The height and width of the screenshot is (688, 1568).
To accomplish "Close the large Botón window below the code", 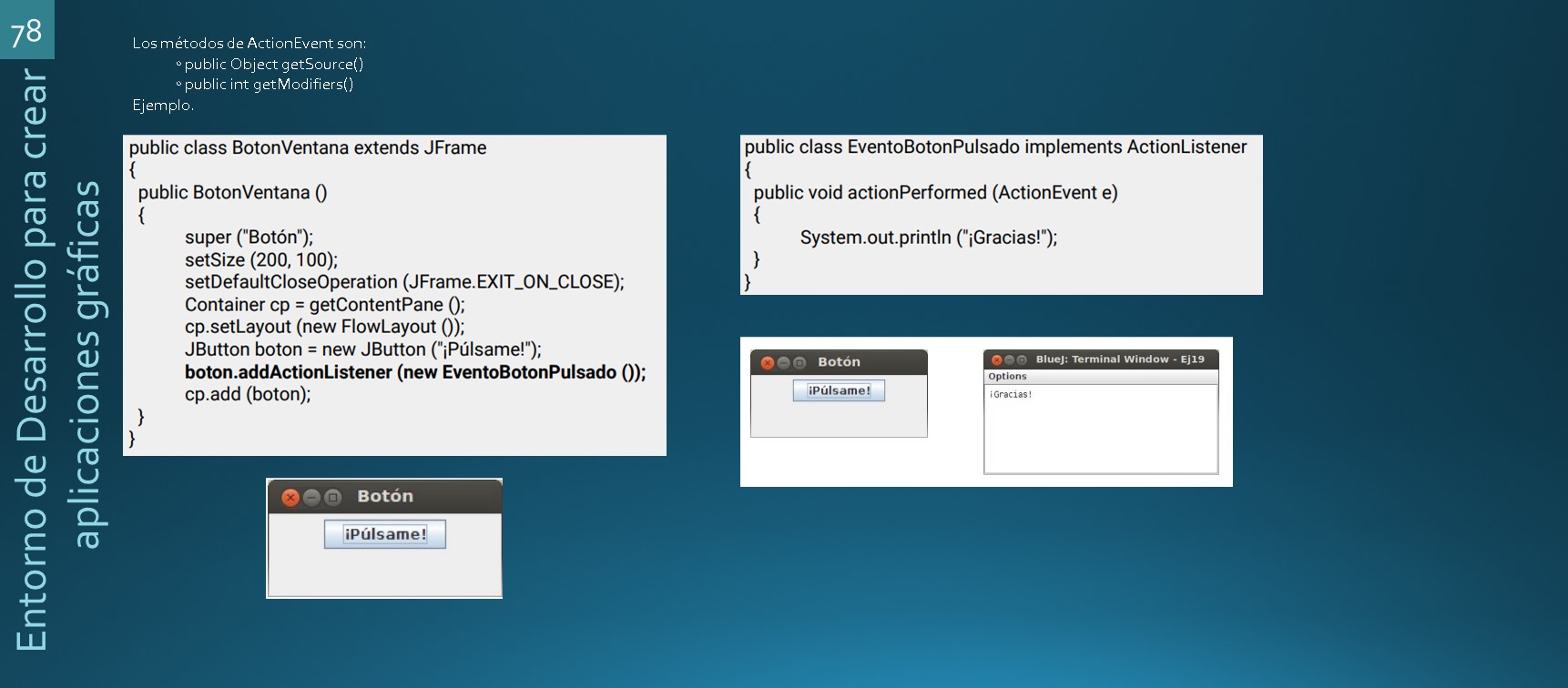I will 290,498.
